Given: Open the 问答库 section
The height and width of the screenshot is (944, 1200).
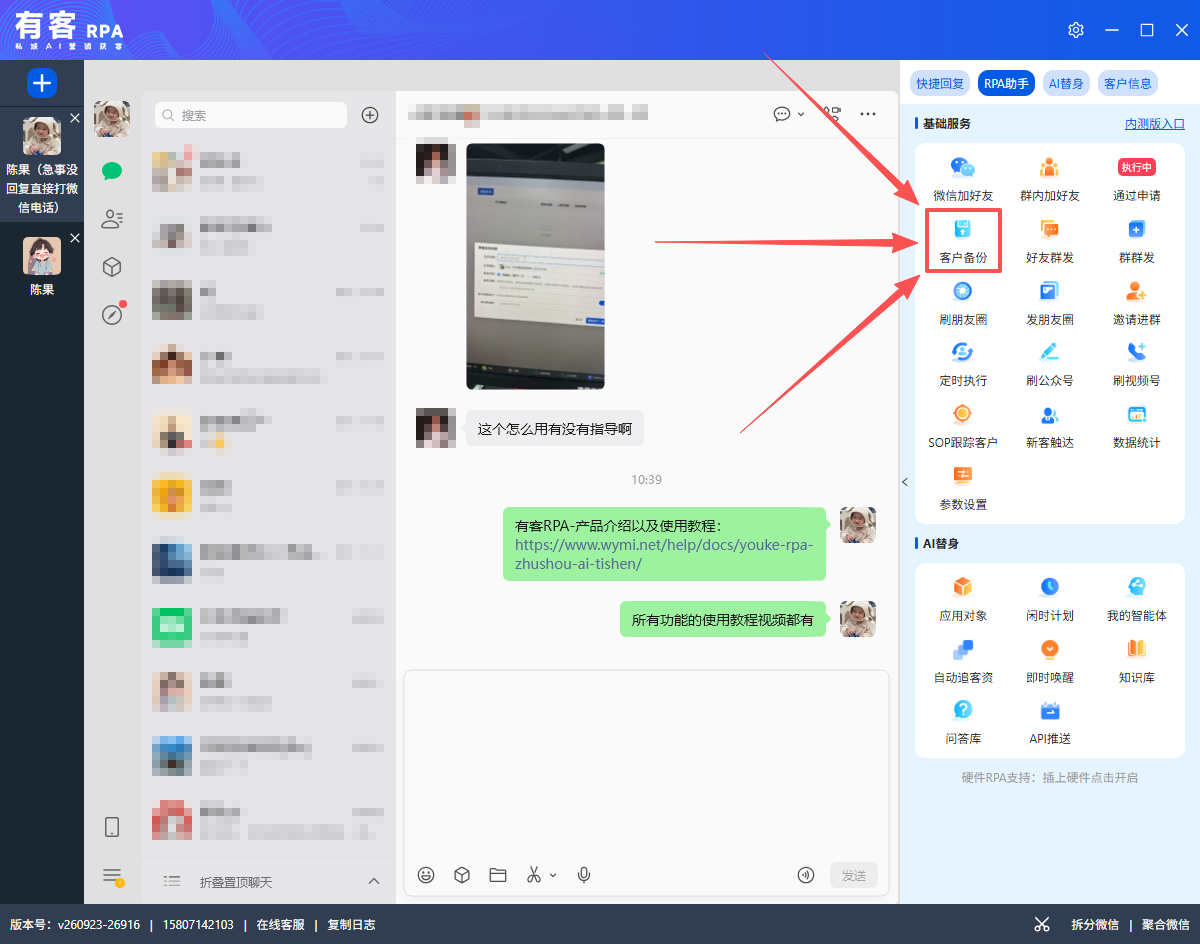Looking at the screenshot, I should click(x=963, y=723).
